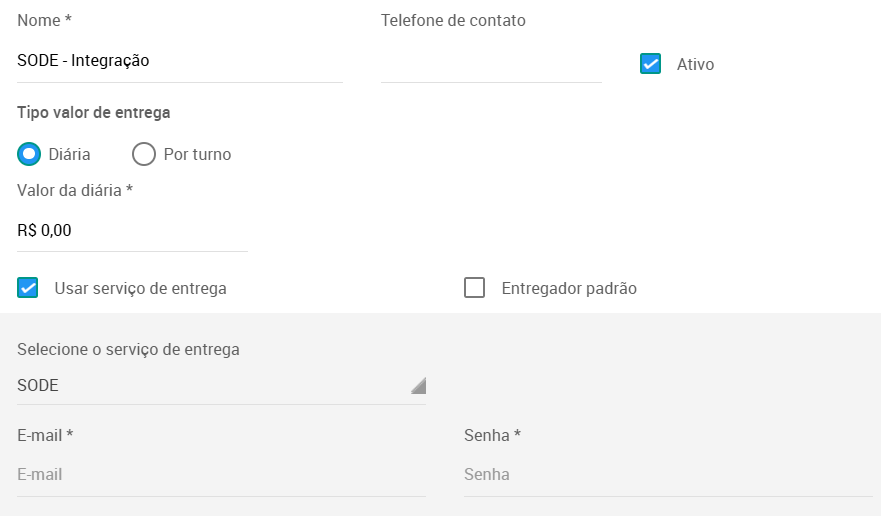Click the dropdown triangle arrow icon
Screen dimensions: 881x516
[x=419, y=386]
